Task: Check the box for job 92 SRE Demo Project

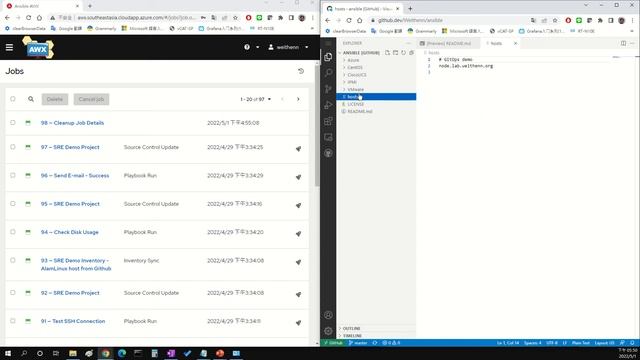Action: (13, 293)
